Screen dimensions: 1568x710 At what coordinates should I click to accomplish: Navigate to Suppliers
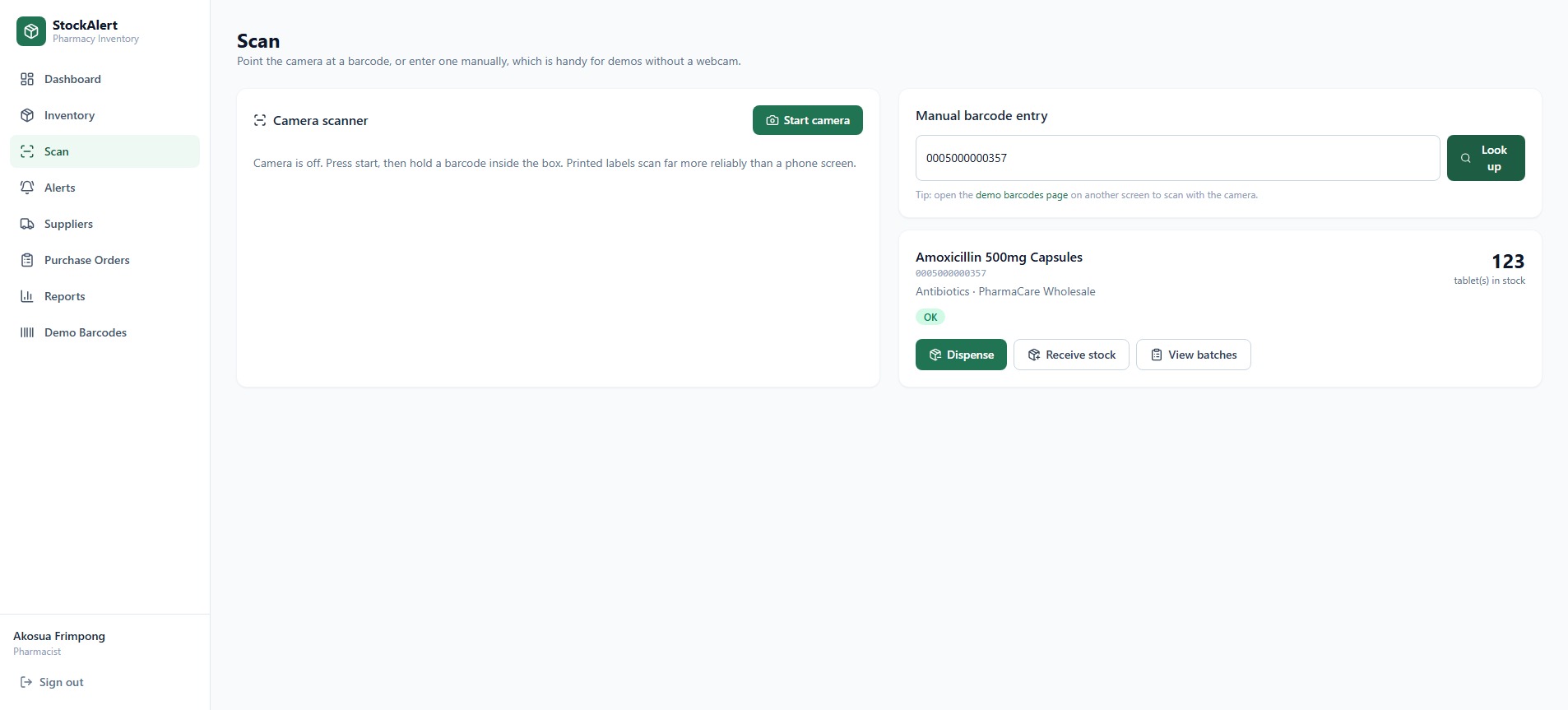104,224
